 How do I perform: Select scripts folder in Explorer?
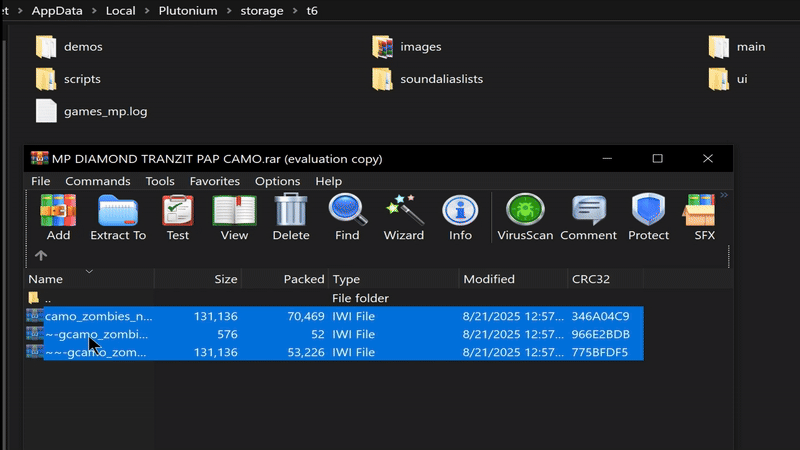click(x=68, y=79)
